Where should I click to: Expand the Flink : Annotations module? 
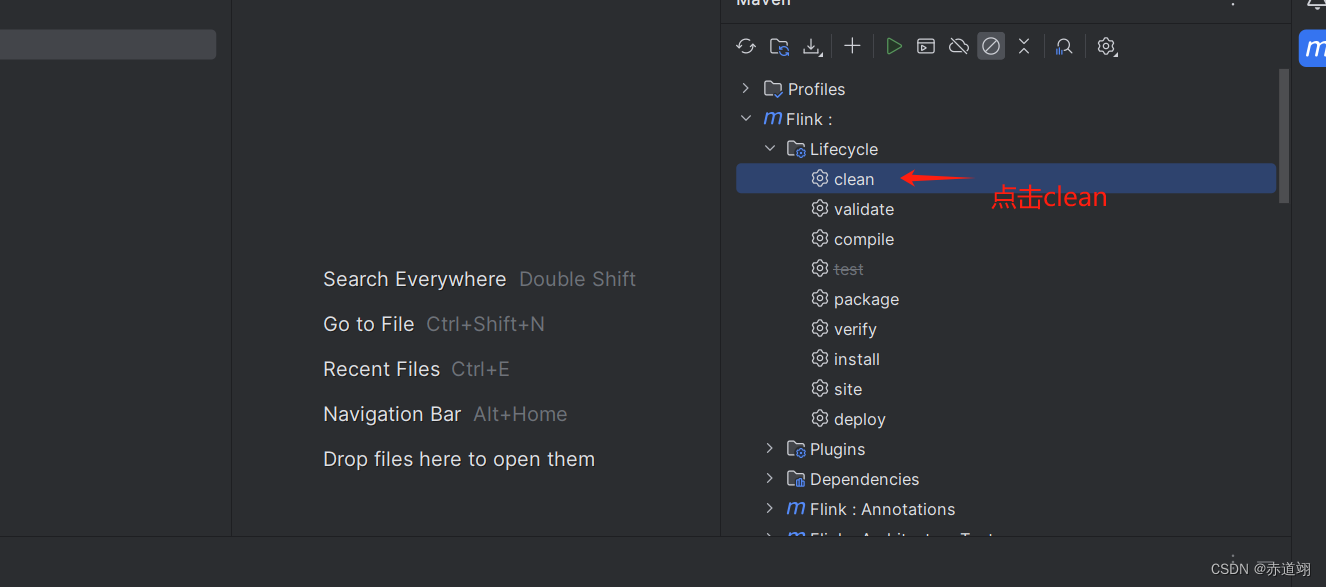point(770,509)
